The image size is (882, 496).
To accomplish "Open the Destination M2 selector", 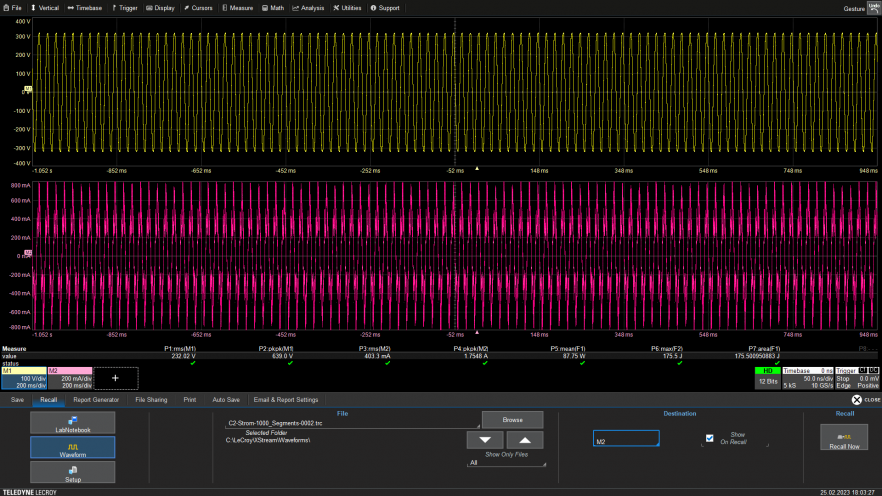I will click(x=626, y=440).
